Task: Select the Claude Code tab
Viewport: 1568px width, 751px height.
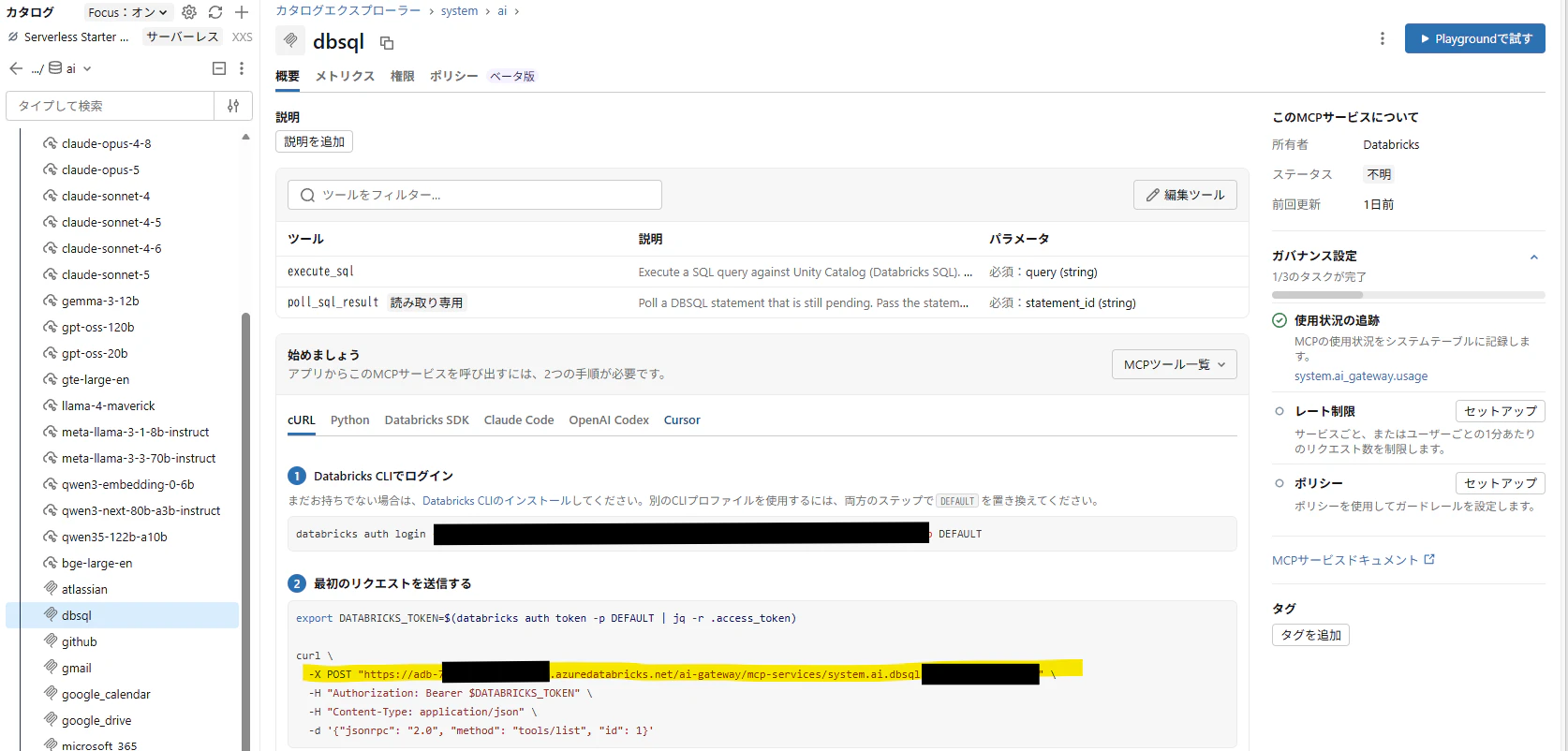Action: (x=519, y=420)
